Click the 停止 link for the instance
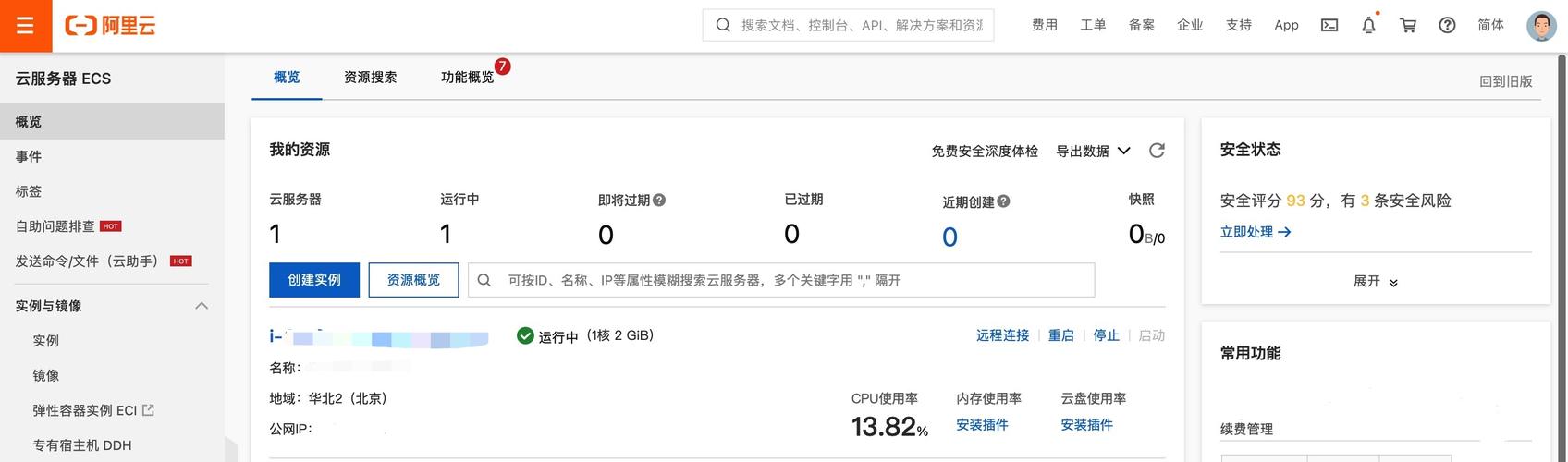Screen dimensions: 1568x462 click(x=1106, y=335)
